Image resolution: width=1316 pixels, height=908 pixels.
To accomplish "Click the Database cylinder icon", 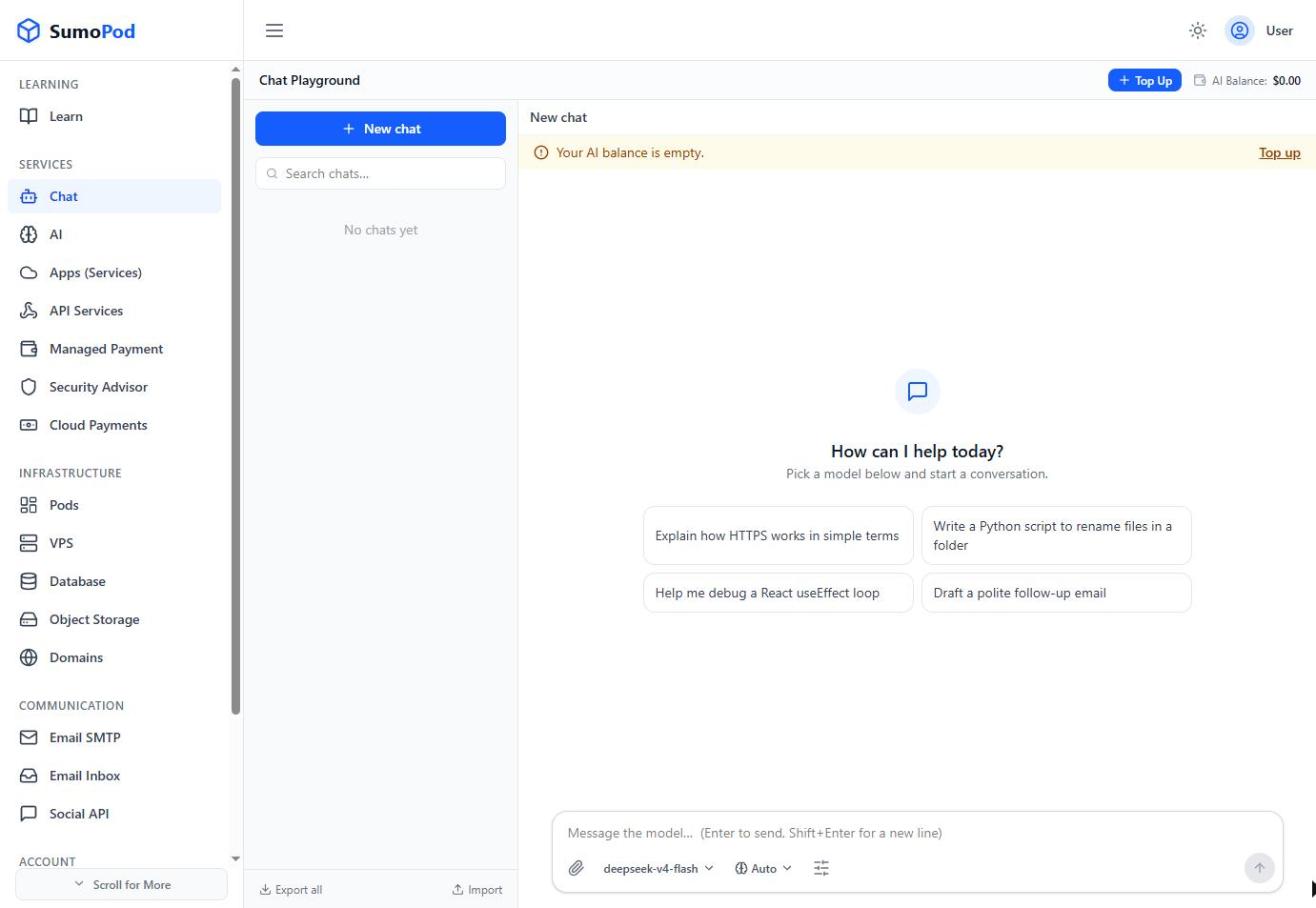I will 29,581.
